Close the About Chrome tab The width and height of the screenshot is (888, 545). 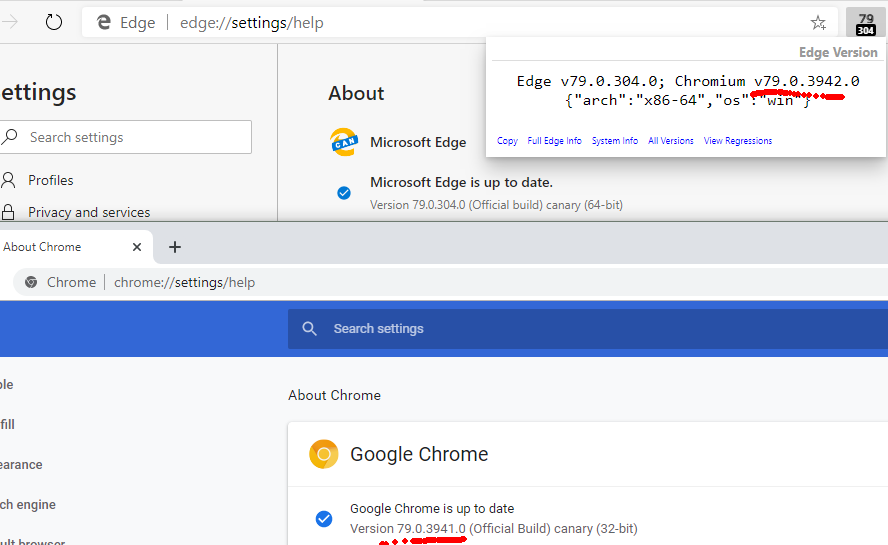136,247
